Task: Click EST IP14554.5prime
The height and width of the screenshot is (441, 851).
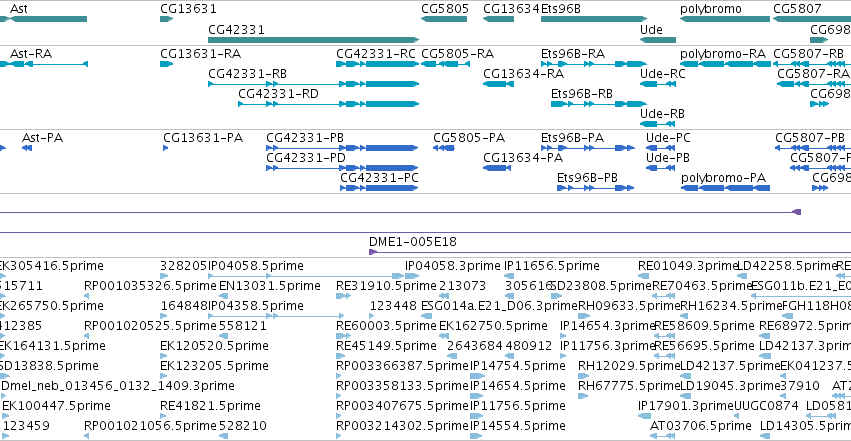Action: [476, 437]
